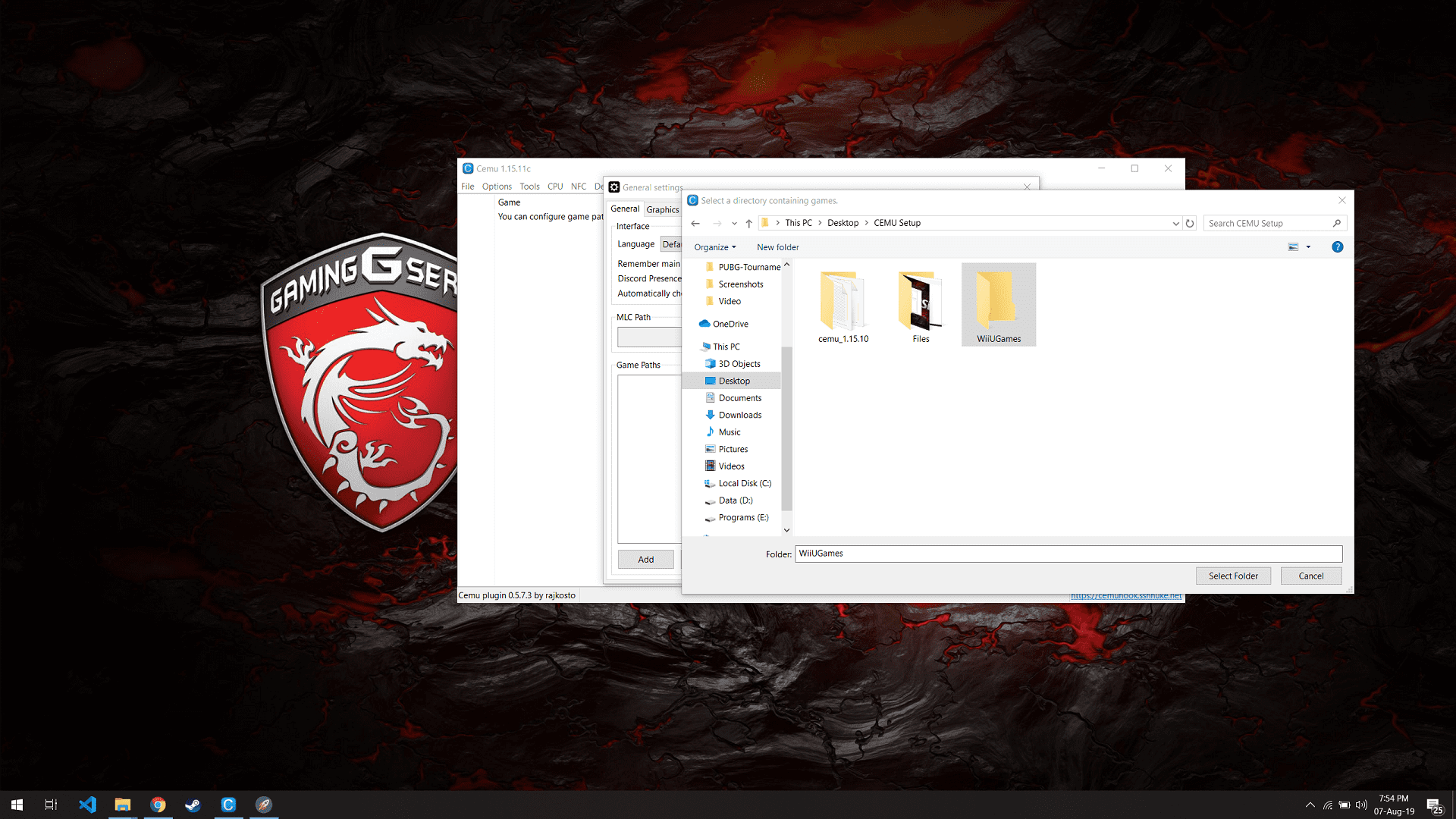Open the view options dropdown arrow
Image resolution: width=1456 pixels, height=819 pixels.
tap(1308, 247)
